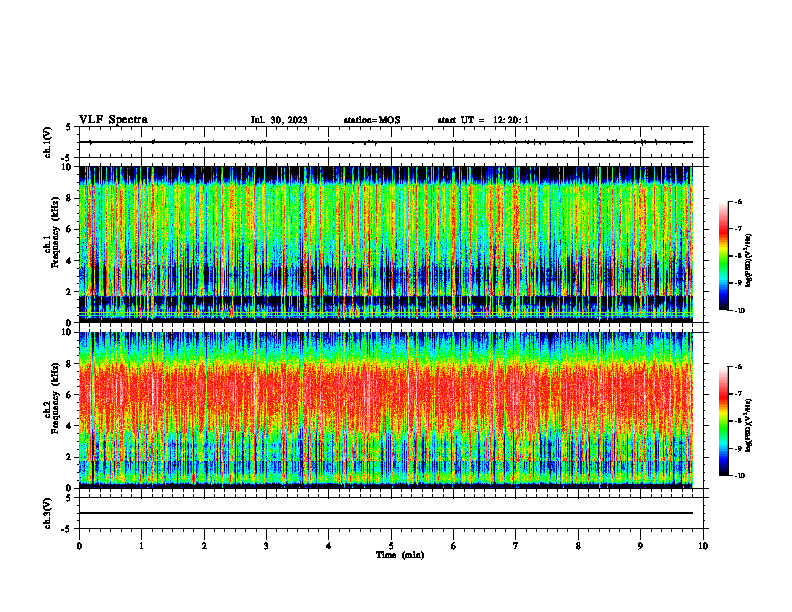The height and width of the screenshot is (612, 792).
Task: Click the ch.1 spectrogram color scale bar
Action: click(723, 256)
